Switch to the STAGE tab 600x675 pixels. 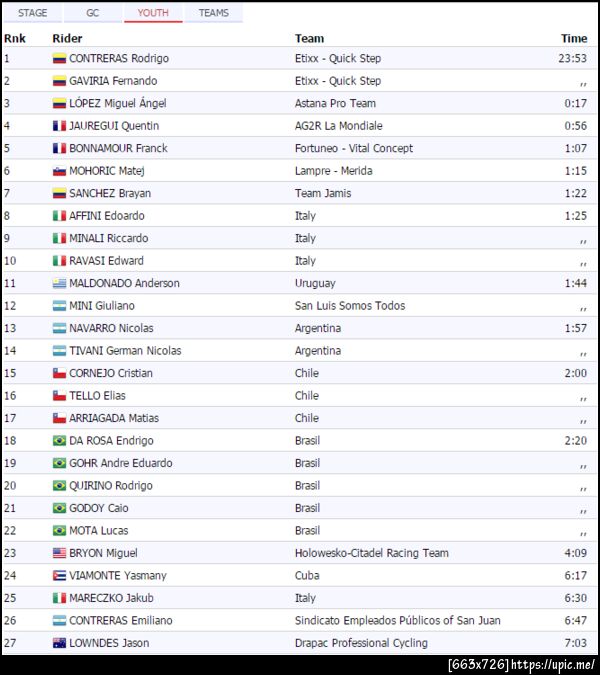pos(33,13)
